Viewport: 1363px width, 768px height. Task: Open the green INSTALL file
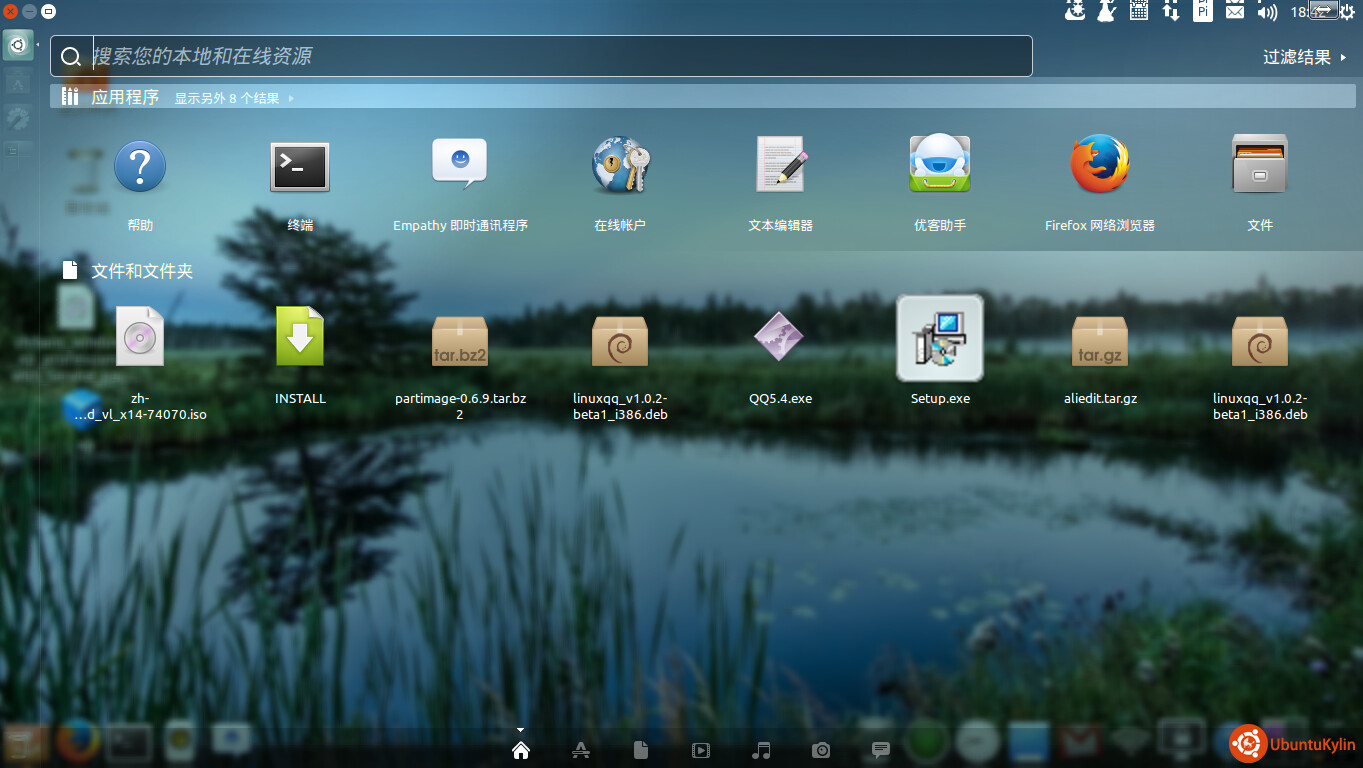(x=300, y=337)
